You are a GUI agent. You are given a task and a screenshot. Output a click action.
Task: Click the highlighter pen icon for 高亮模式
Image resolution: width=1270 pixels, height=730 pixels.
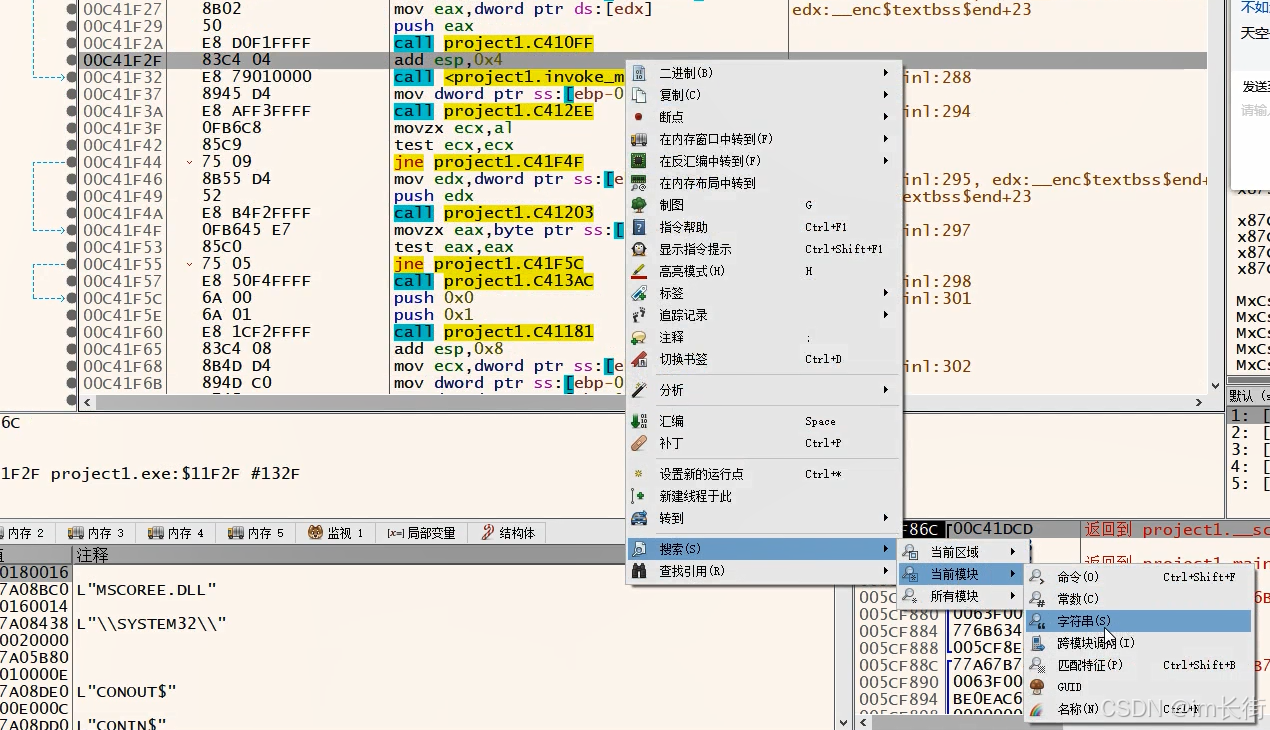[639, 271]
